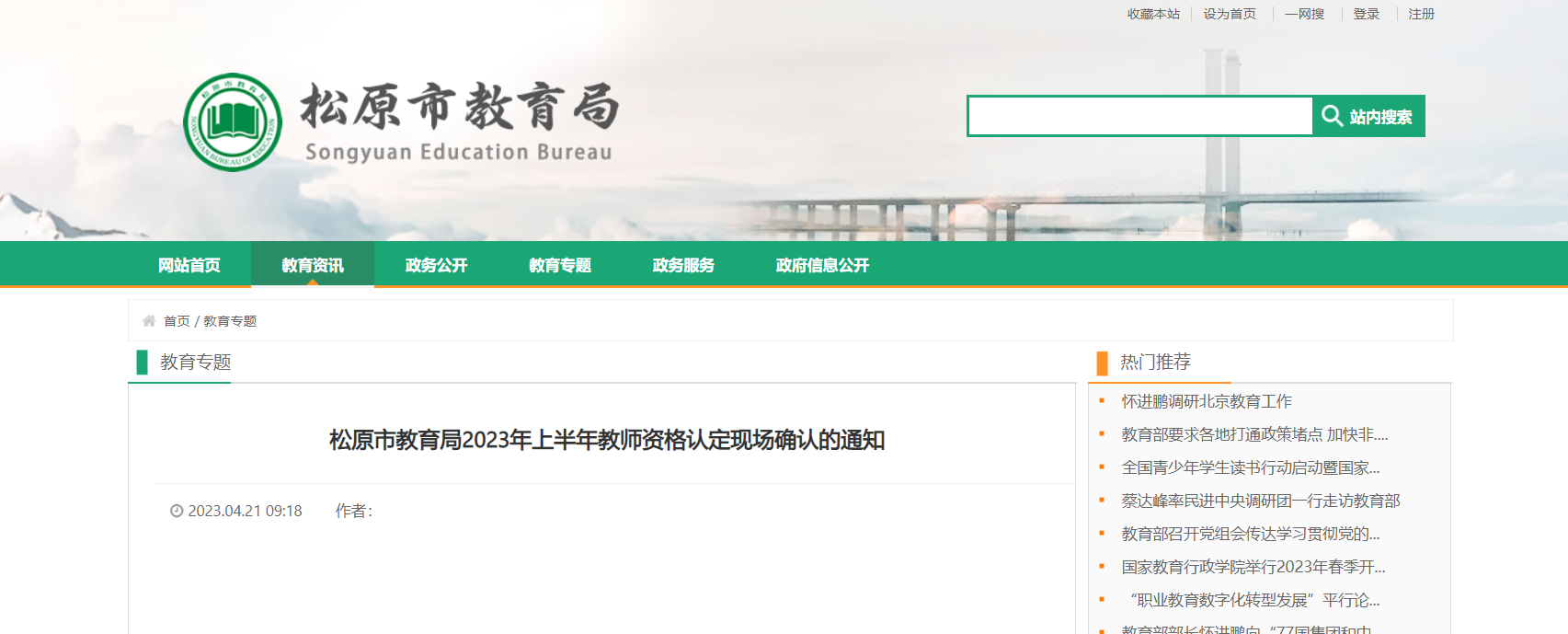This screenshot has height=634, width=1568.
Task: Click the 登录 login link
Action: pos(1367,14)
